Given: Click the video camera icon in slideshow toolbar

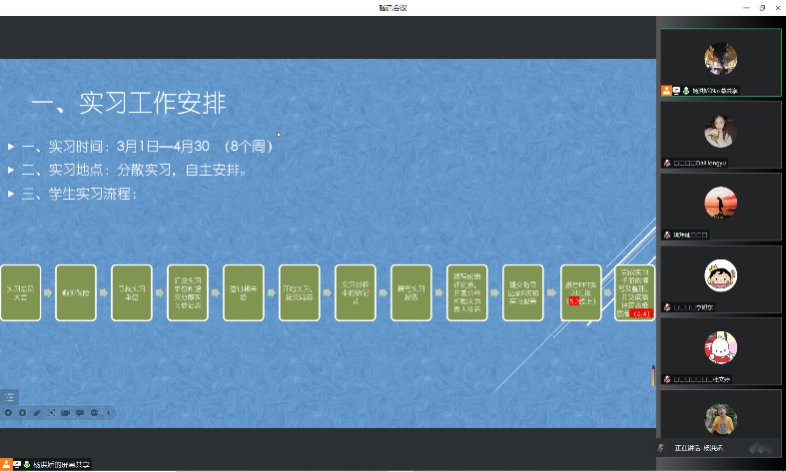Looking at the screenshot, I should (x=65, y=412).
